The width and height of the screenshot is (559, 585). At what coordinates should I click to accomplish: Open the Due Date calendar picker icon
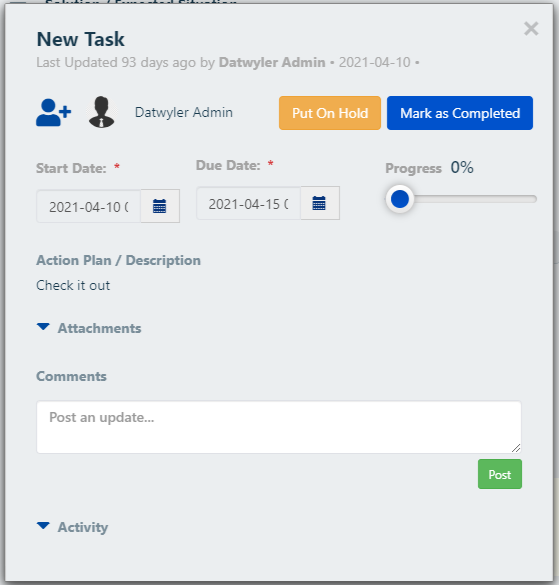click(319, 203)
